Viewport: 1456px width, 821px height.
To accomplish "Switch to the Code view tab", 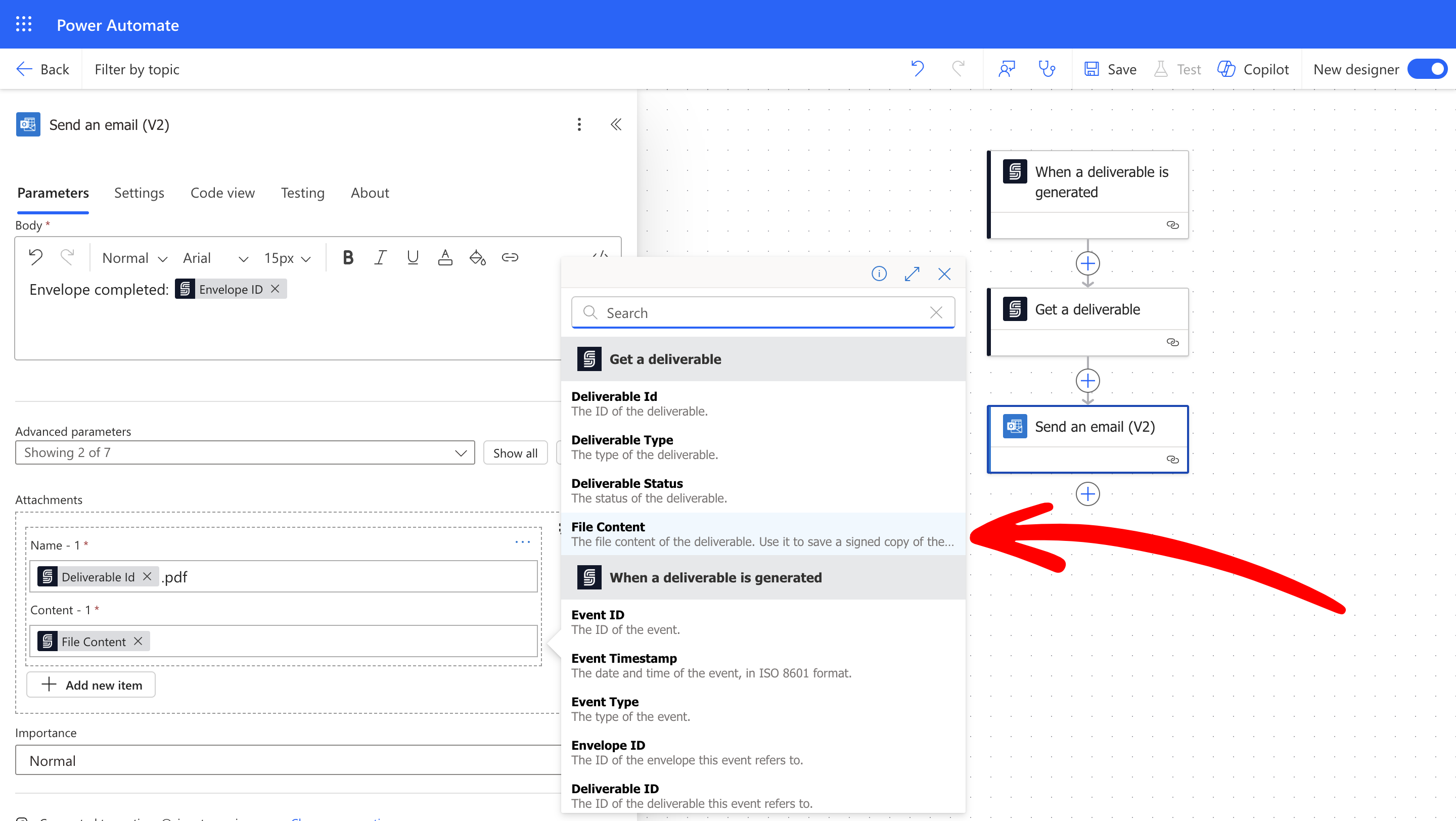I will 222,193.
